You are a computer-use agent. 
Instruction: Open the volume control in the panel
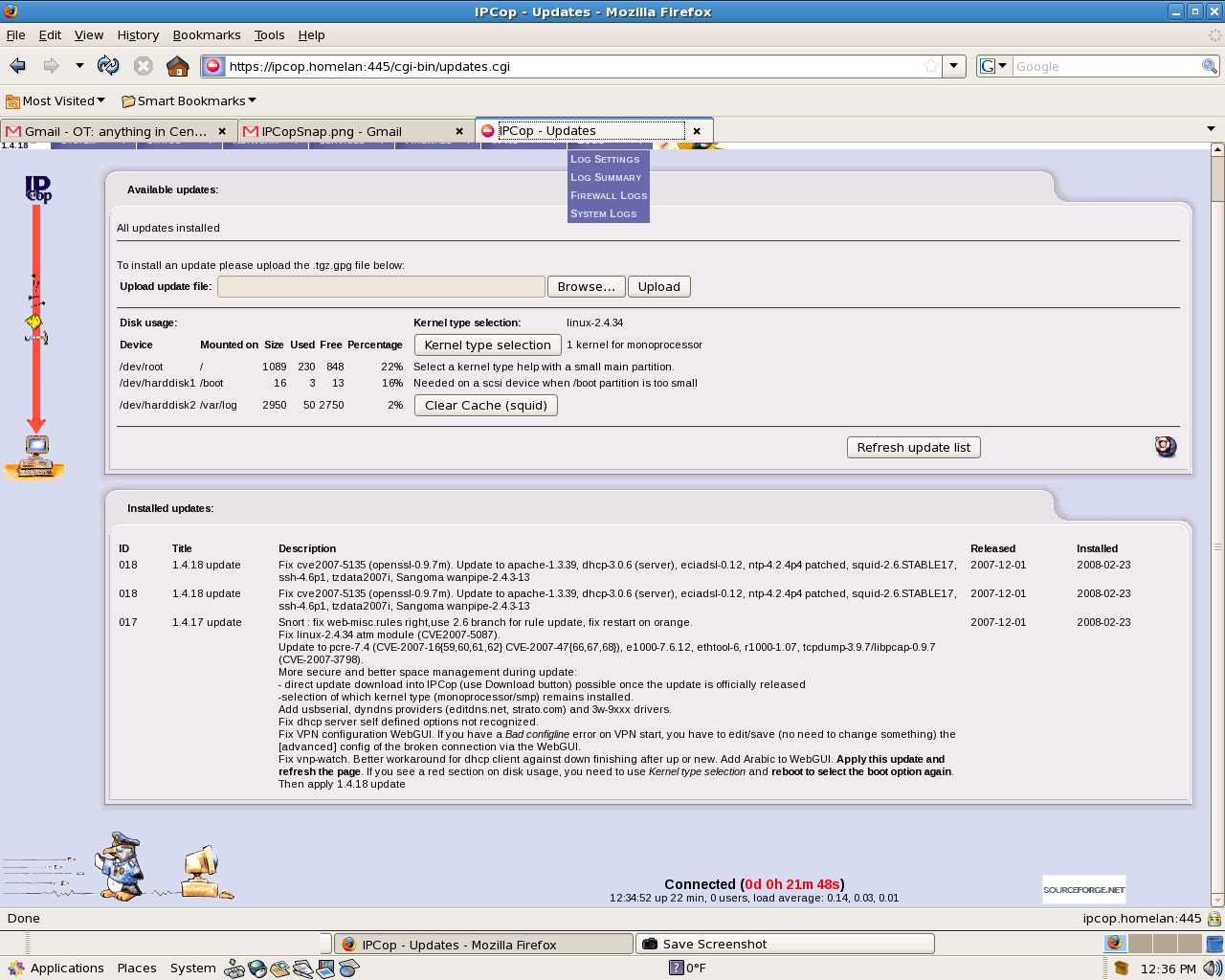coord(1213,969)
